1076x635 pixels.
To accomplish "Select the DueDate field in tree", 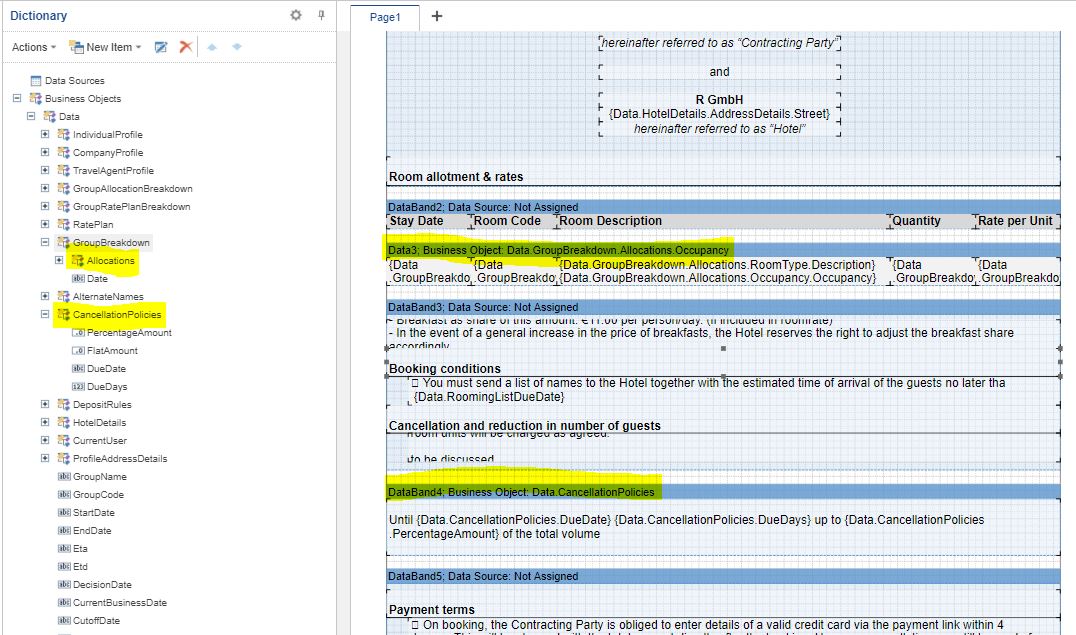I will [x=106, y=369].
